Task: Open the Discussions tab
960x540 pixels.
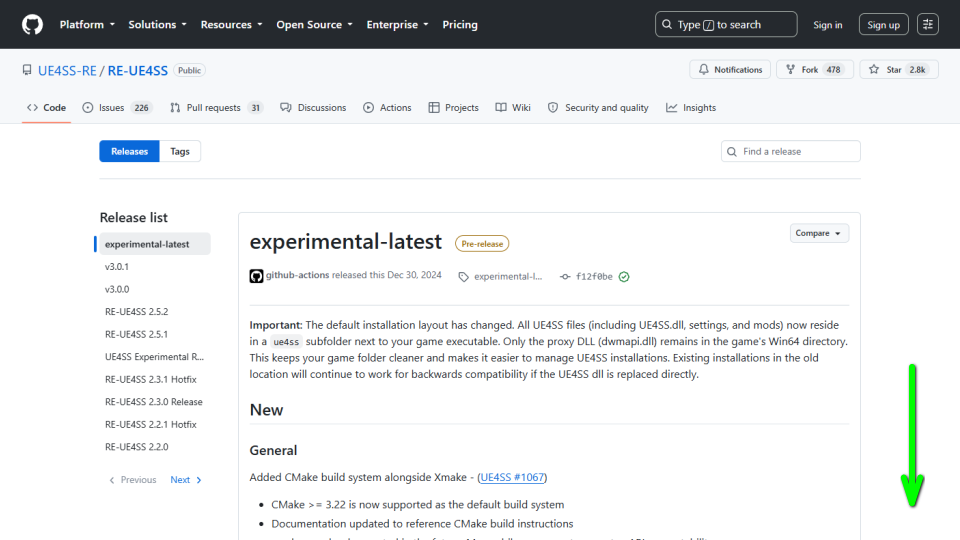Action: tap(313, 108)
